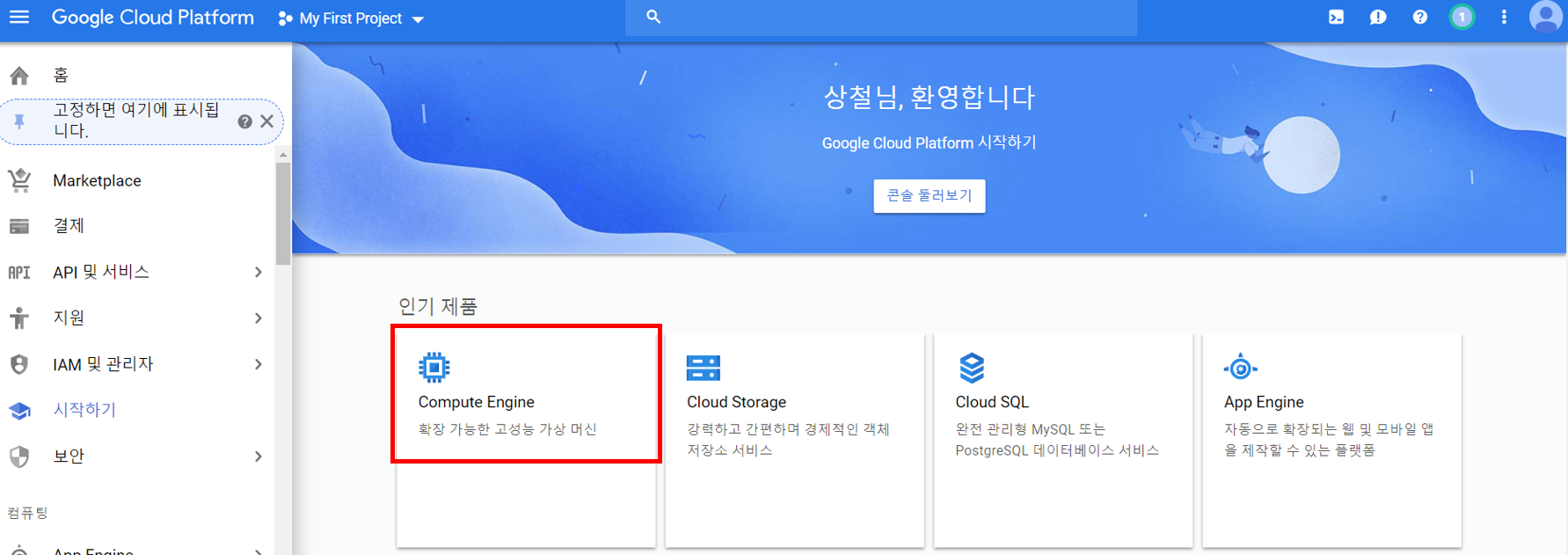The height and width of the screenshot is (555, 1568).
Task: Open the help question mark icon
Action: coord(1419,17)
